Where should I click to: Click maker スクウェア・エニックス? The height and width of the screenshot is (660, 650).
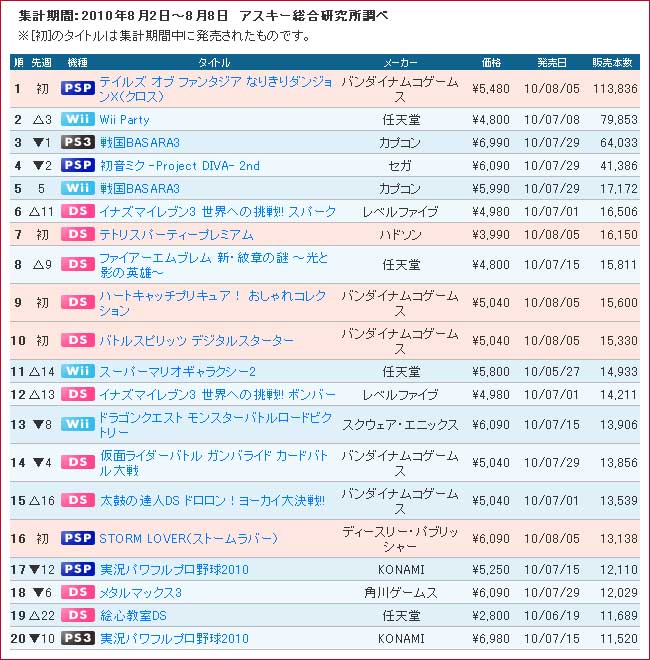click(400, 425)
